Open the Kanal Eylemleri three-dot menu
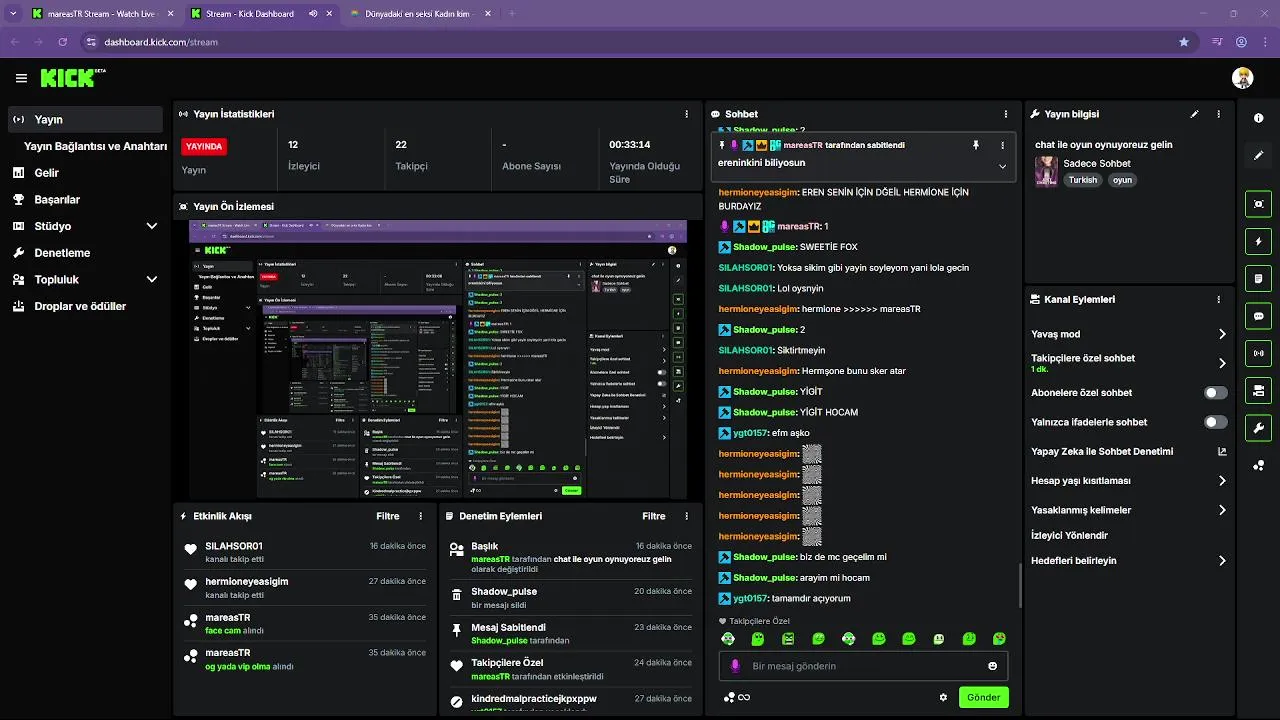The height and width of the screenshot is (720, 1280). click(1218, 299)
